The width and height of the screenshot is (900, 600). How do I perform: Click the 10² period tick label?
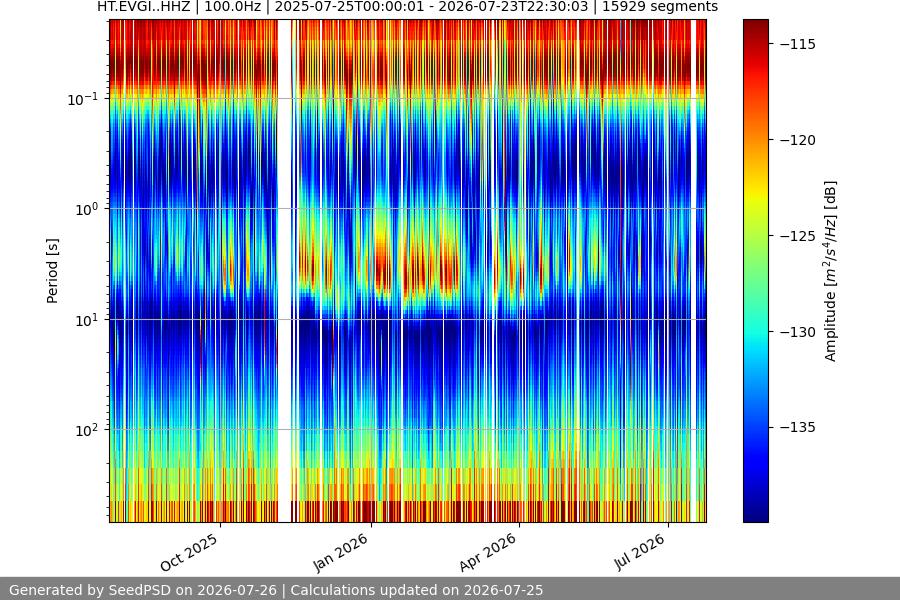tap(87, 430)
